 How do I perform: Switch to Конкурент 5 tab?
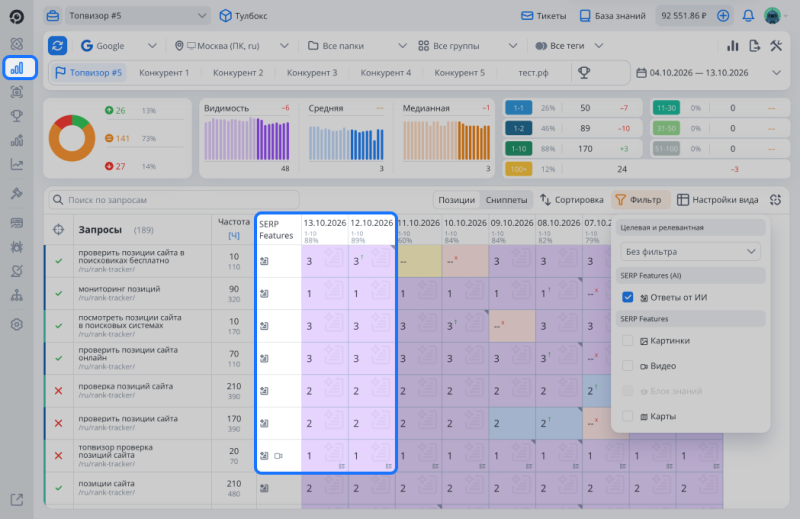459,72
